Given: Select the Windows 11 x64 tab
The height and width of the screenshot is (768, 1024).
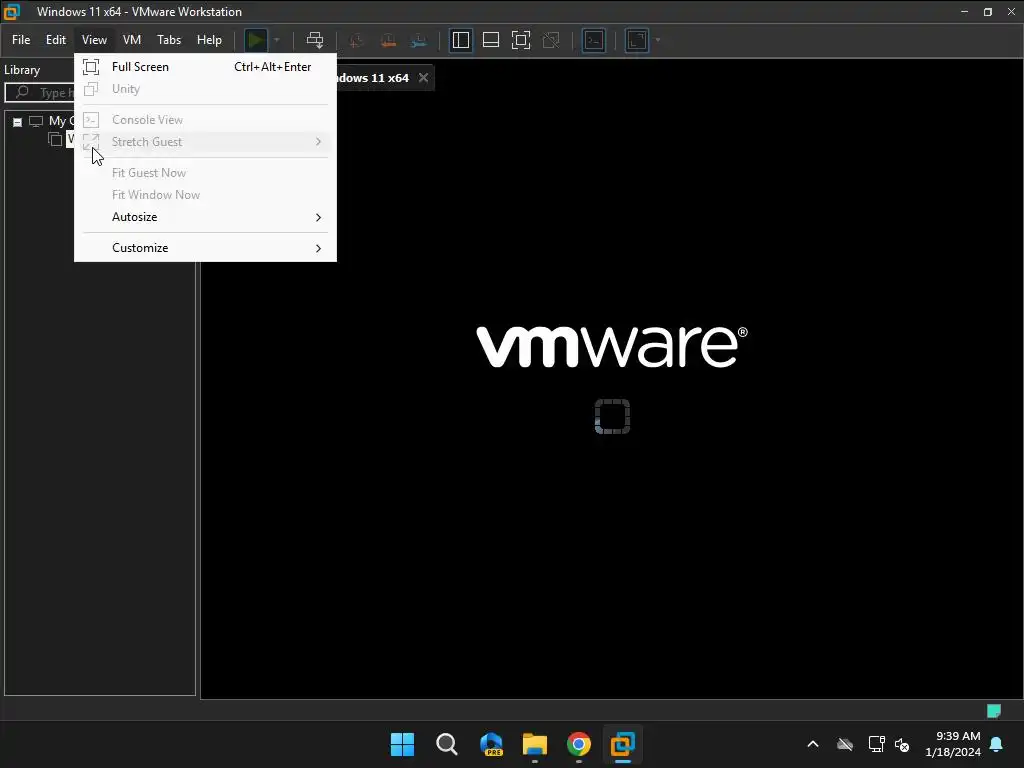Looking at the screenshot, I should [x=372, y=78].
